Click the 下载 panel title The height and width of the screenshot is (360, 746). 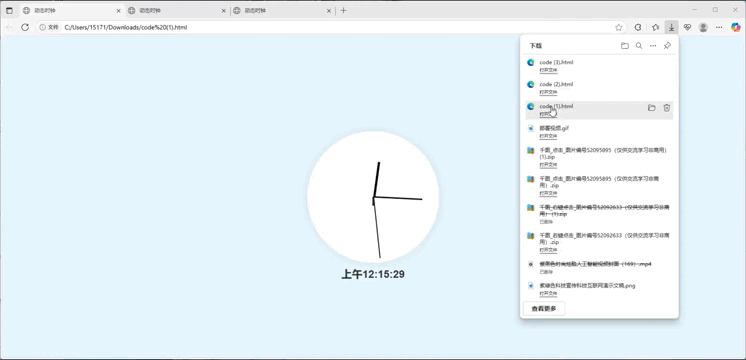click(x=536, y=46)
